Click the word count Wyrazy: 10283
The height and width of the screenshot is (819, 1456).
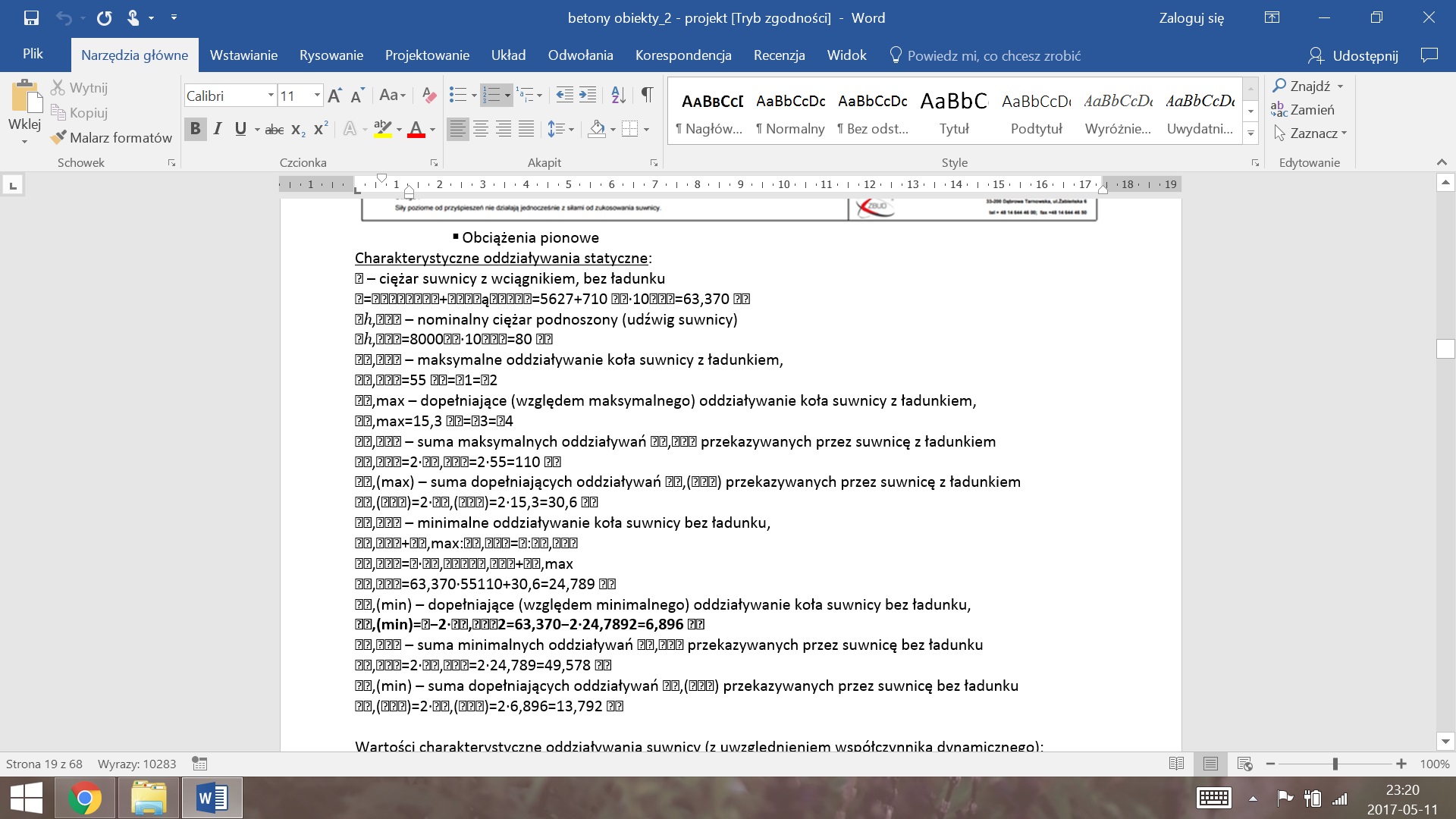point(136,764)
